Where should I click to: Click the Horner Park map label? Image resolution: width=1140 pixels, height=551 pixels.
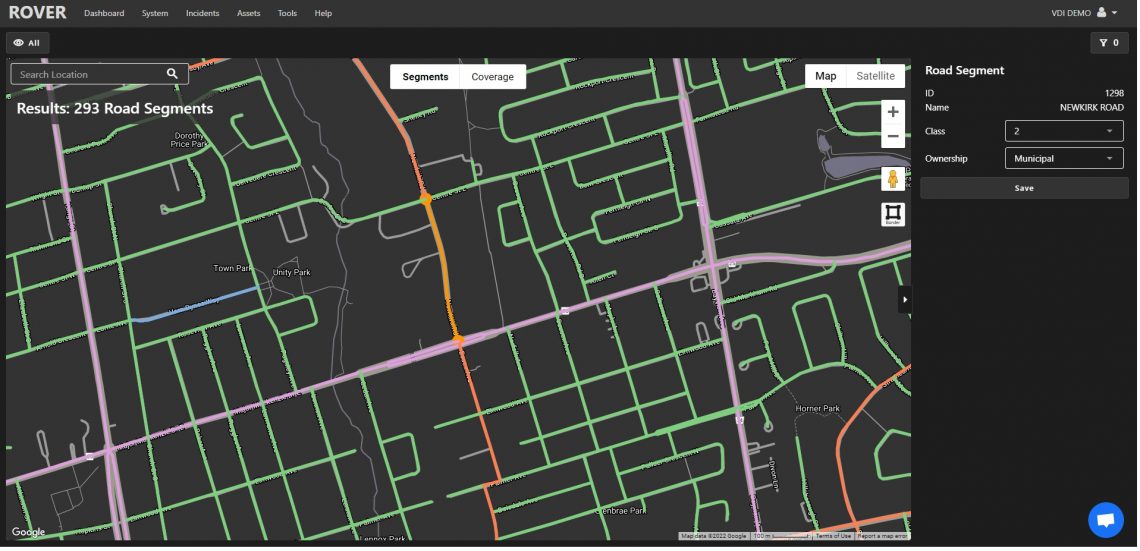[818, 409]
